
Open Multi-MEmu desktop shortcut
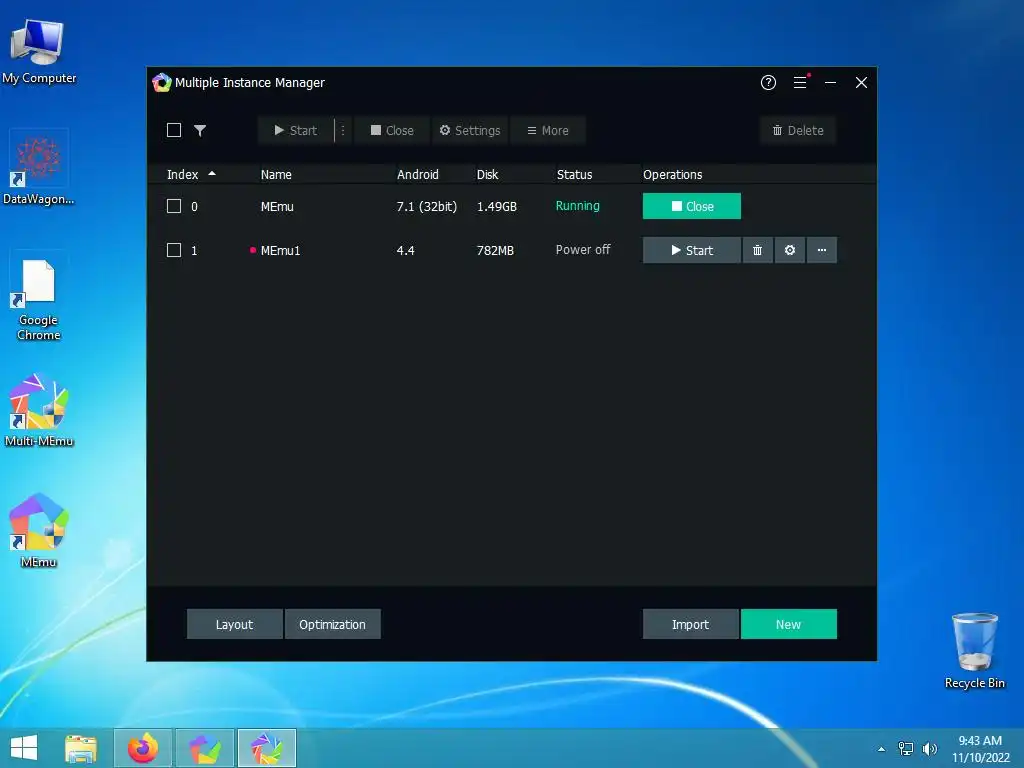click(x=39, y=410)
